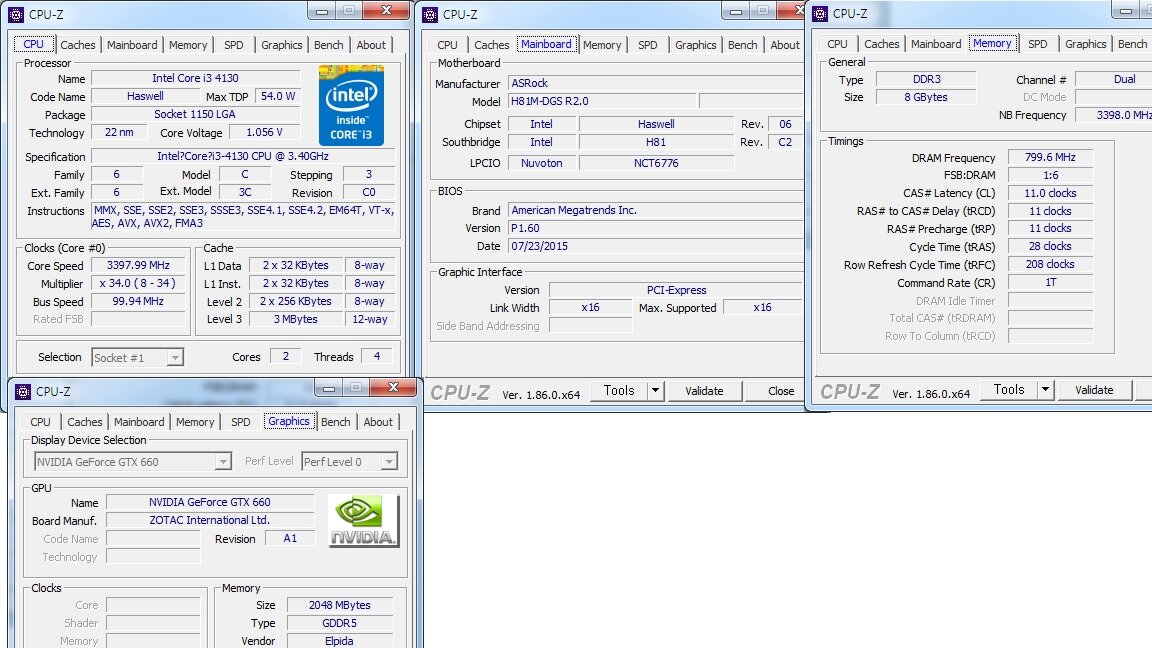The image size is (1152, 648).
Task: Go to SPD tab in the CPU window
Action: [x=234, y=45]
